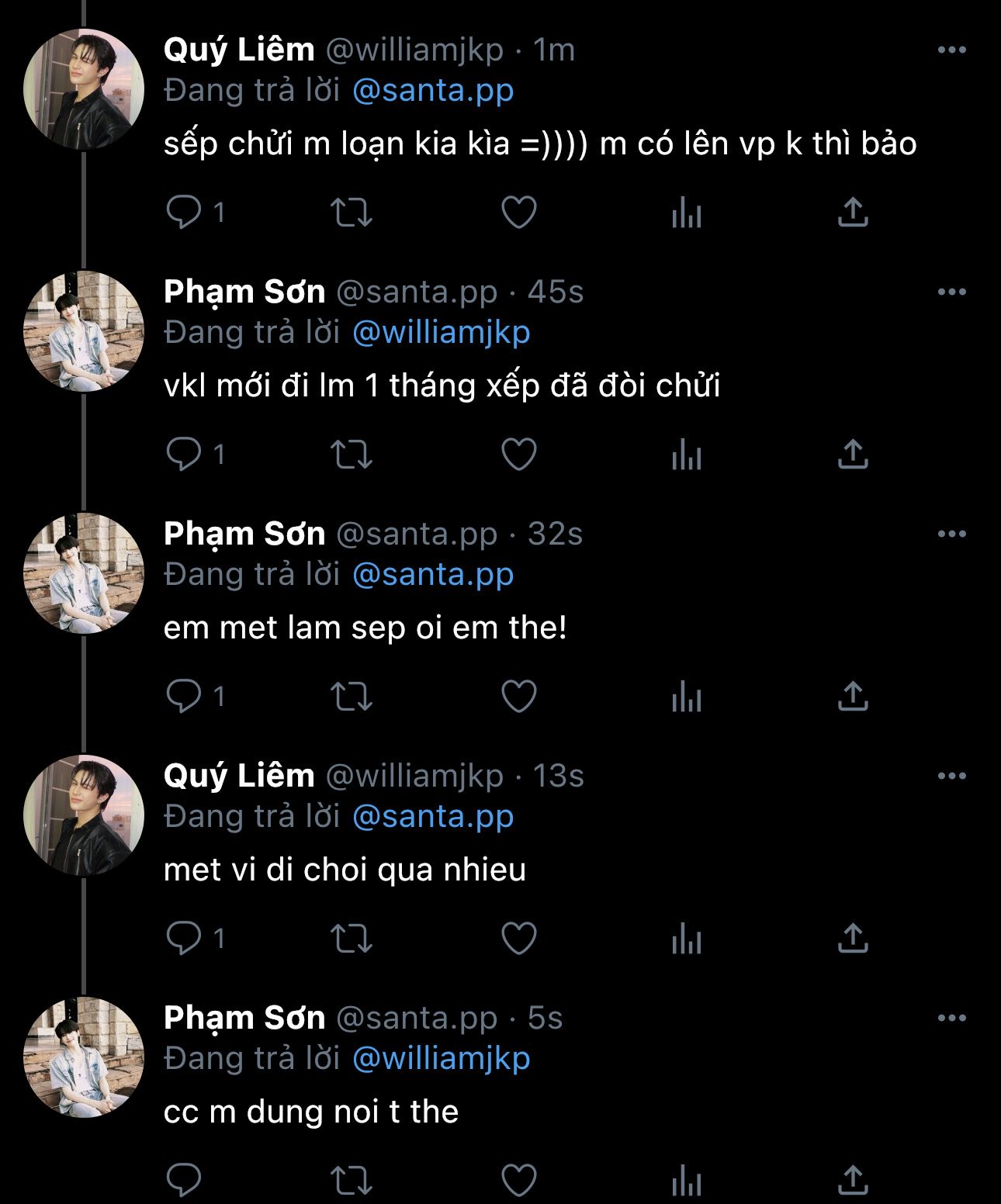Click Phạm Sơn's avatar on the 45s tweet
The image size is (1001, 1204).
point(84,331)
